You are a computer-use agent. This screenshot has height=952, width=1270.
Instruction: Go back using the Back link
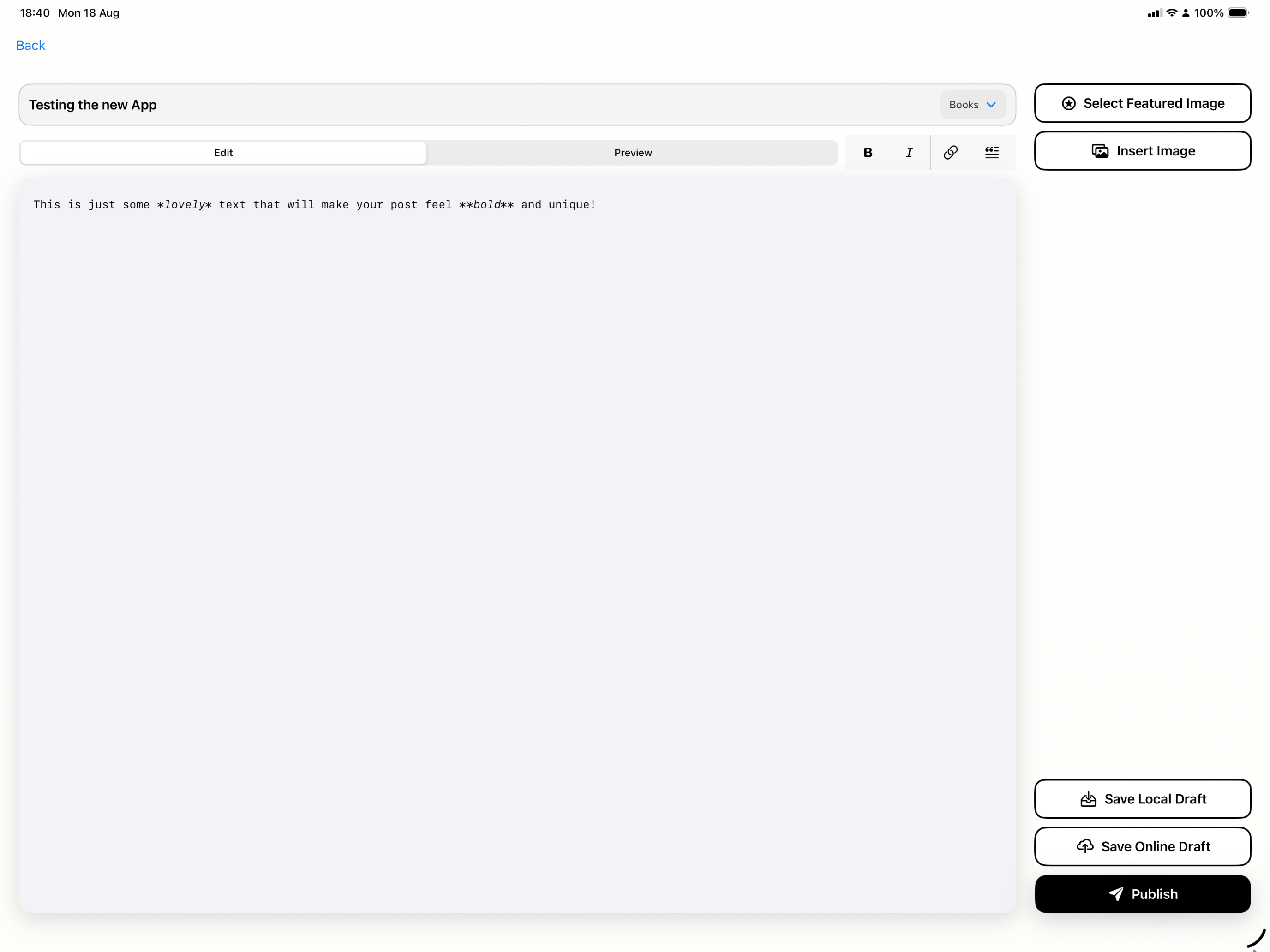click(30, 45)
